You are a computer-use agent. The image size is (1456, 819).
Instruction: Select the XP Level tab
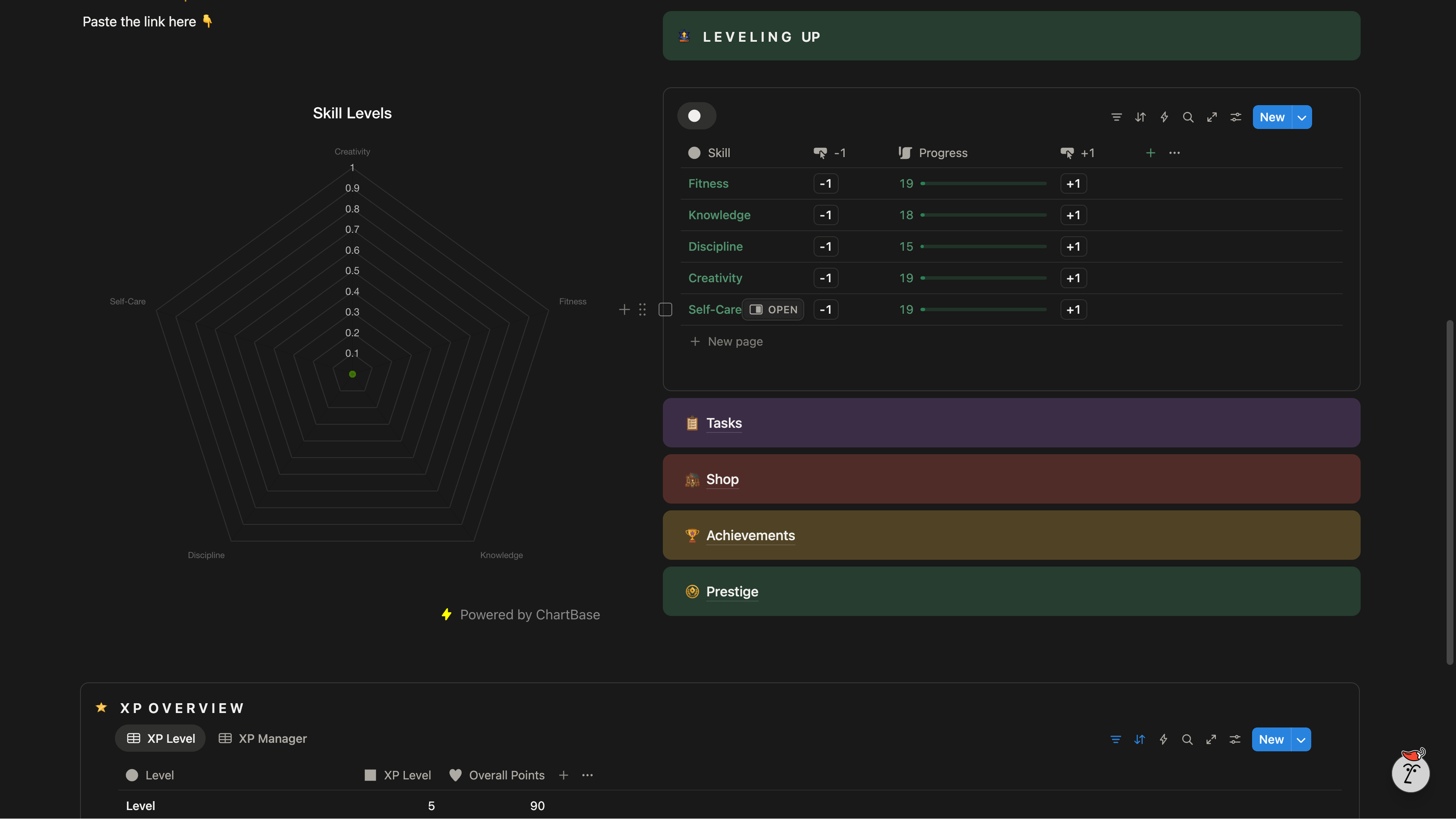(161, 738)
